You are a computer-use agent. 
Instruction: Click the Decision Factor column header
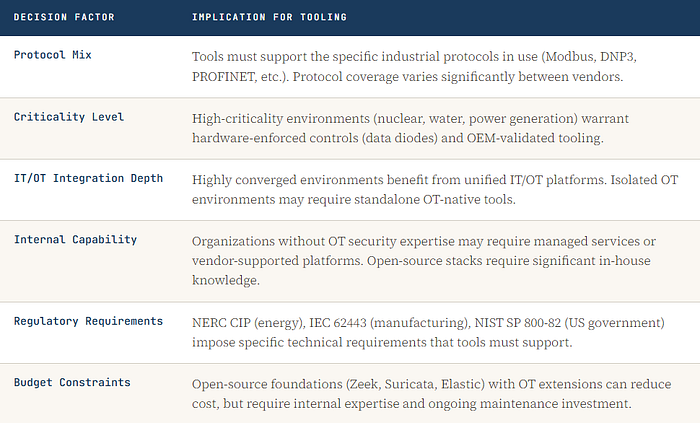tap(64, 17)
